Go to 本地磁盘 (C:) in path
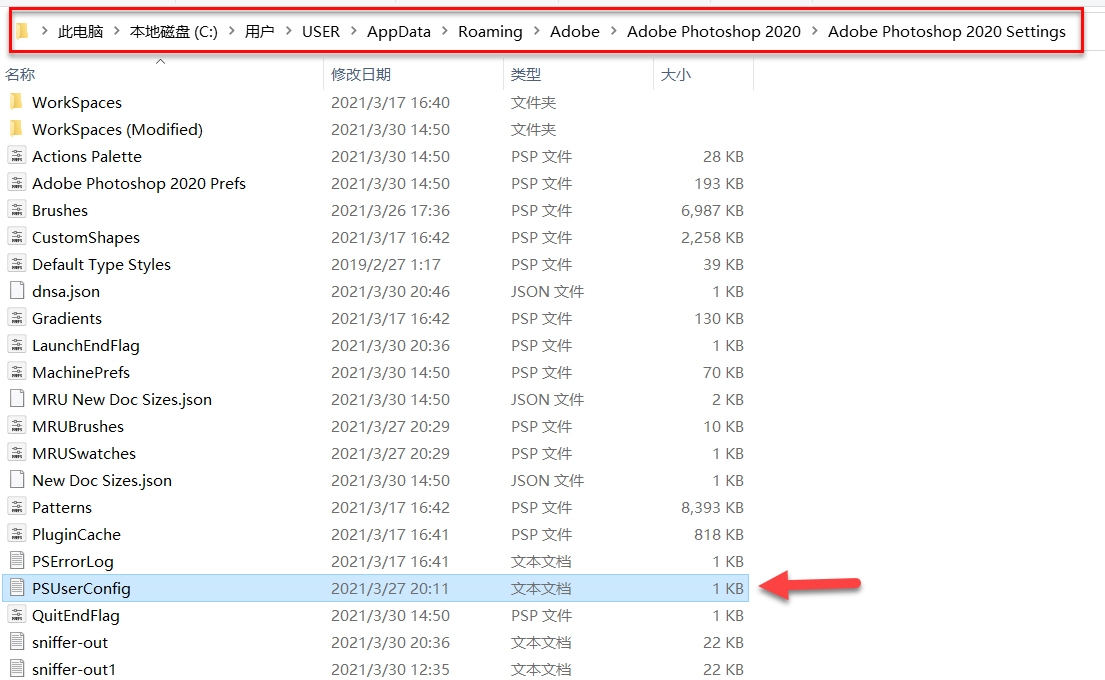 [x=173, y=32]
